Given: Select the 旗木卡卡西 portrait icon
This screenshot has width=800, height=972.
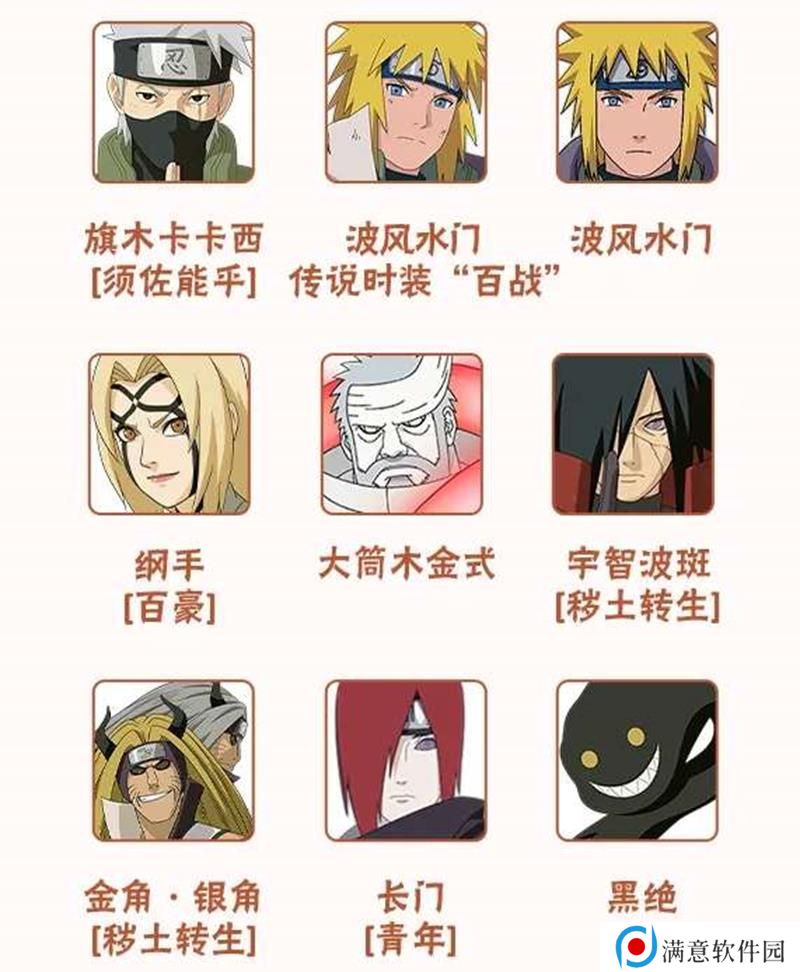Looking at the screenshot, I should pyautogui.click(x=174, y=103).
